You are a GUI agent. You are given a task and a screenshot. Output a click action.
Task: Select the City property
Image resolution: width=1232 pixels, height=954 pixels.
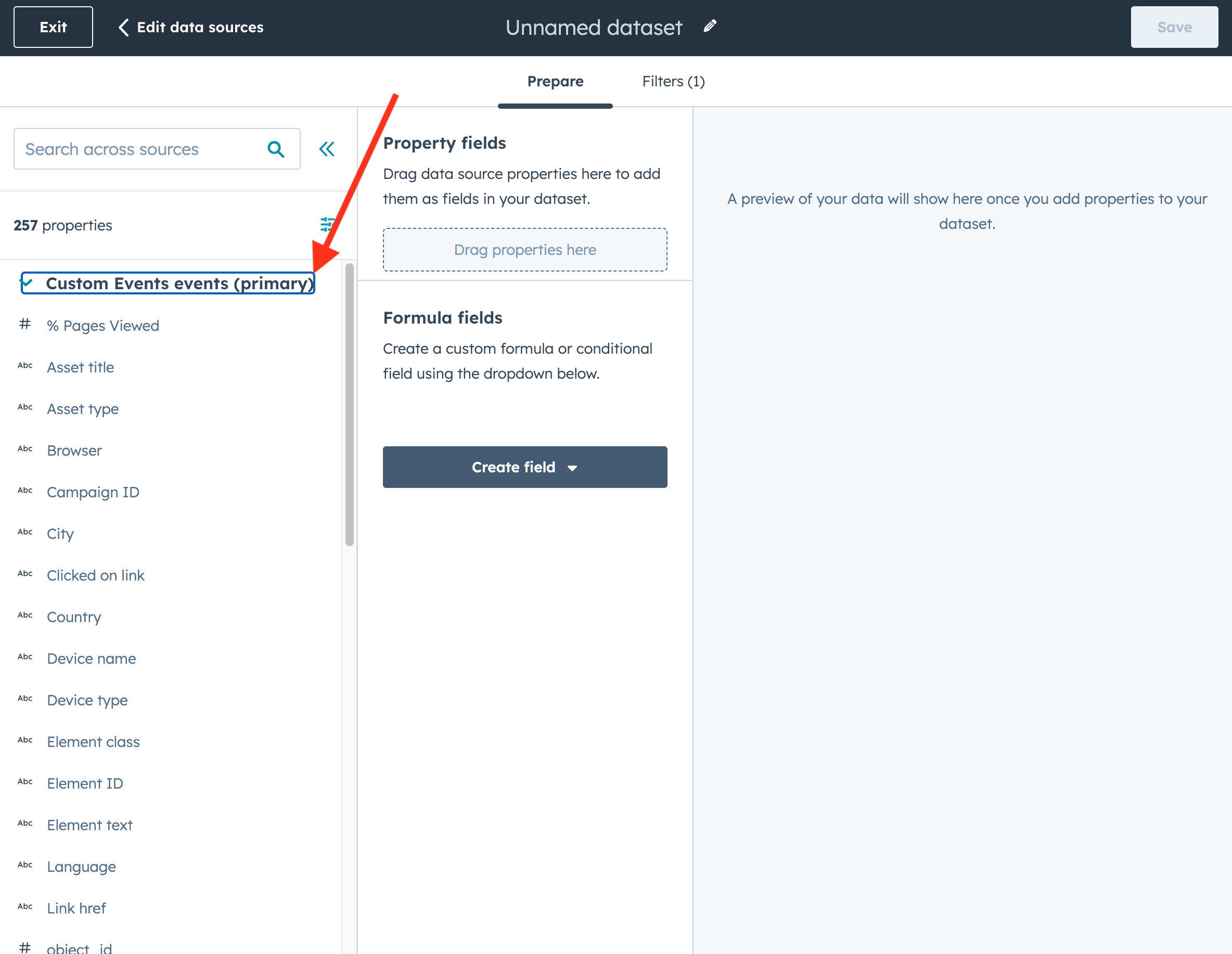pos(60,534)
